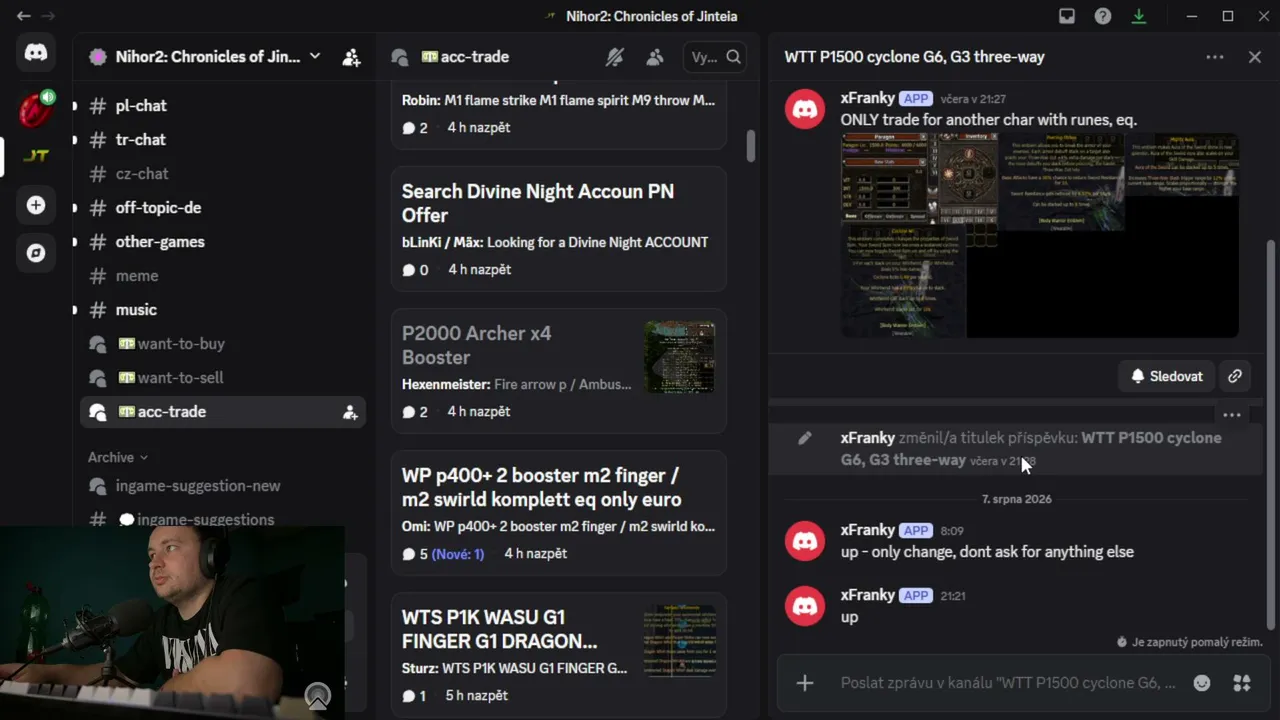This screenshot has height=720, width=1280.
Task: Open the ingame-suggestions channel
Action: coord(223,519)
